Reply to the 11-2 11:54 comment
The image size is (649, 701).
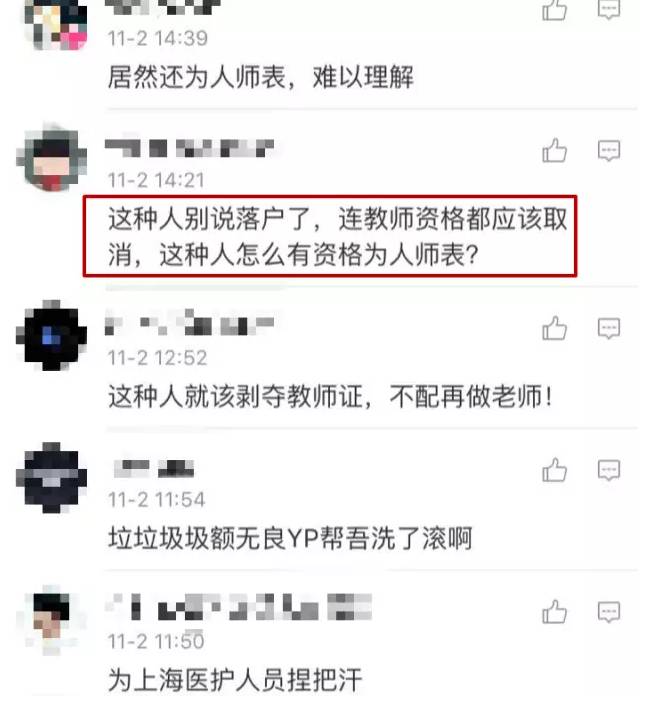click(609, 470)
